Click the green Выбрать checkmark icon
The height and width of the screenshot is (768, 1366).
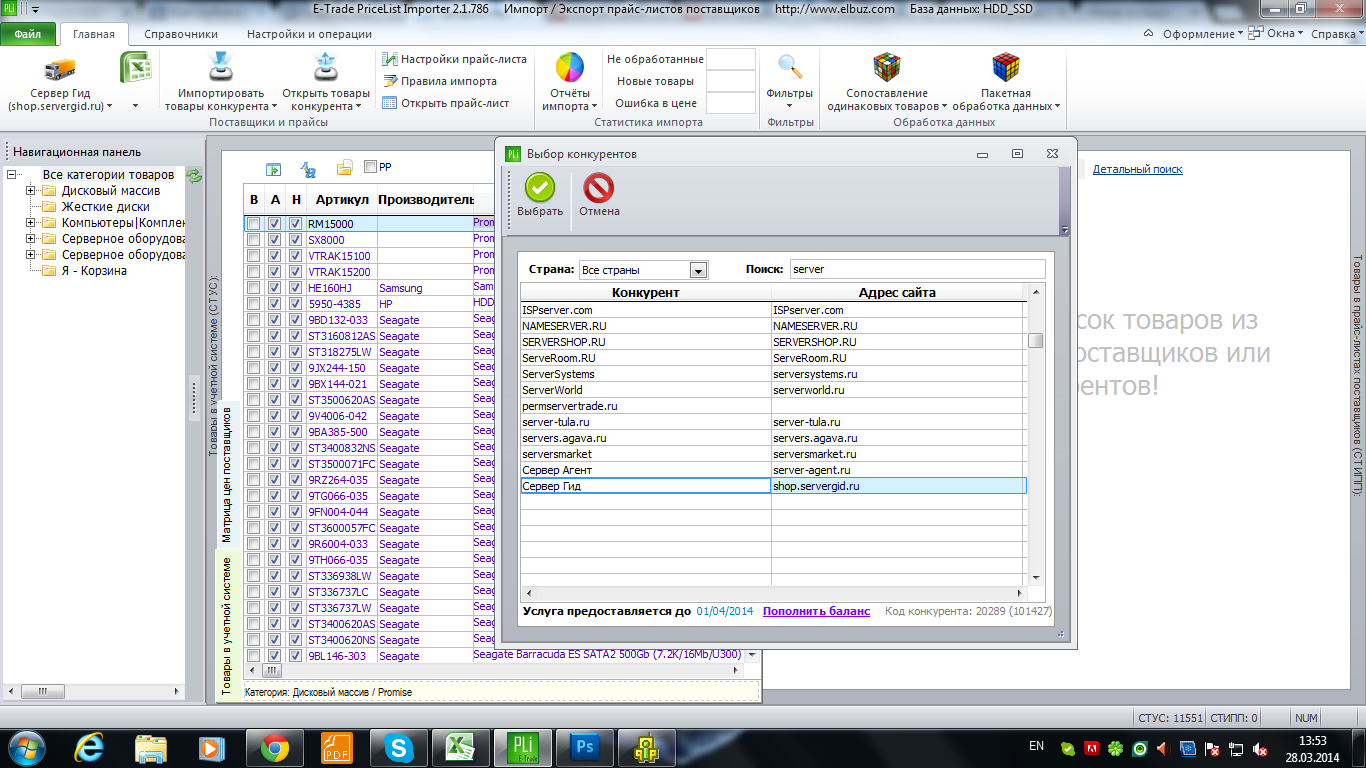[540, 188]
